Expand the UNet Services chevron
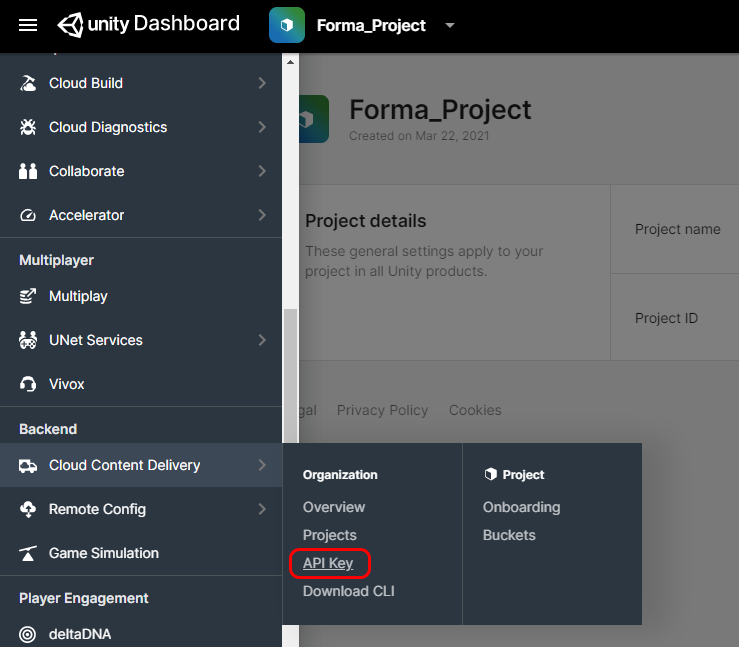Screen dimensions: 739x647 point(262,340)
